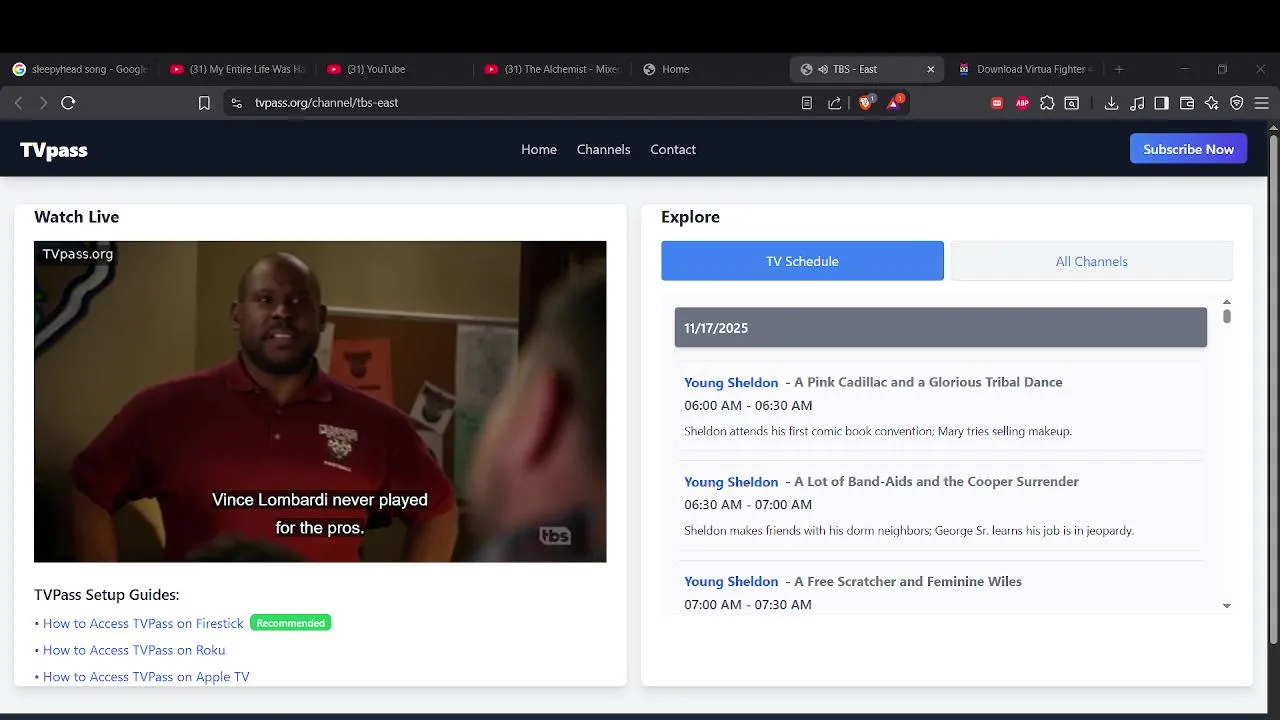Reload the page with the refresh icon
The height and width of the screenshot is (720, 1280).
point(68,102)
